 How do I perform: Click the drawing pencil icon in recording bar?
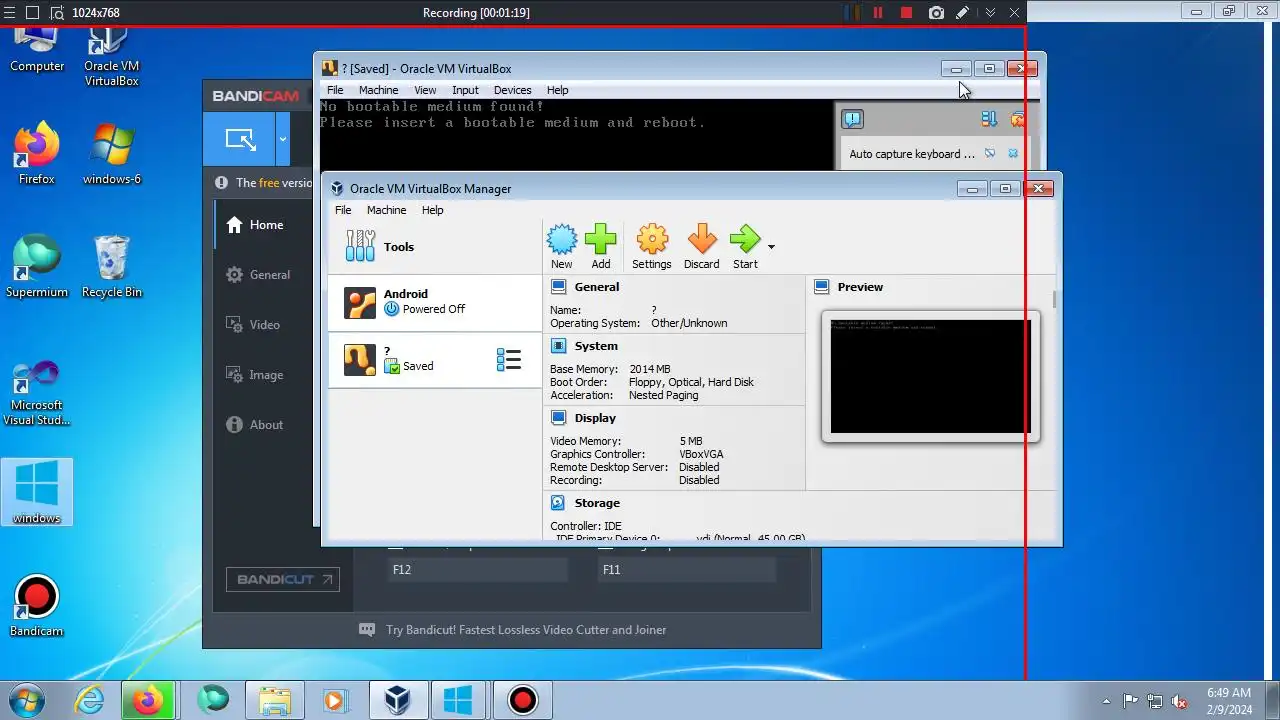(962, 13)
